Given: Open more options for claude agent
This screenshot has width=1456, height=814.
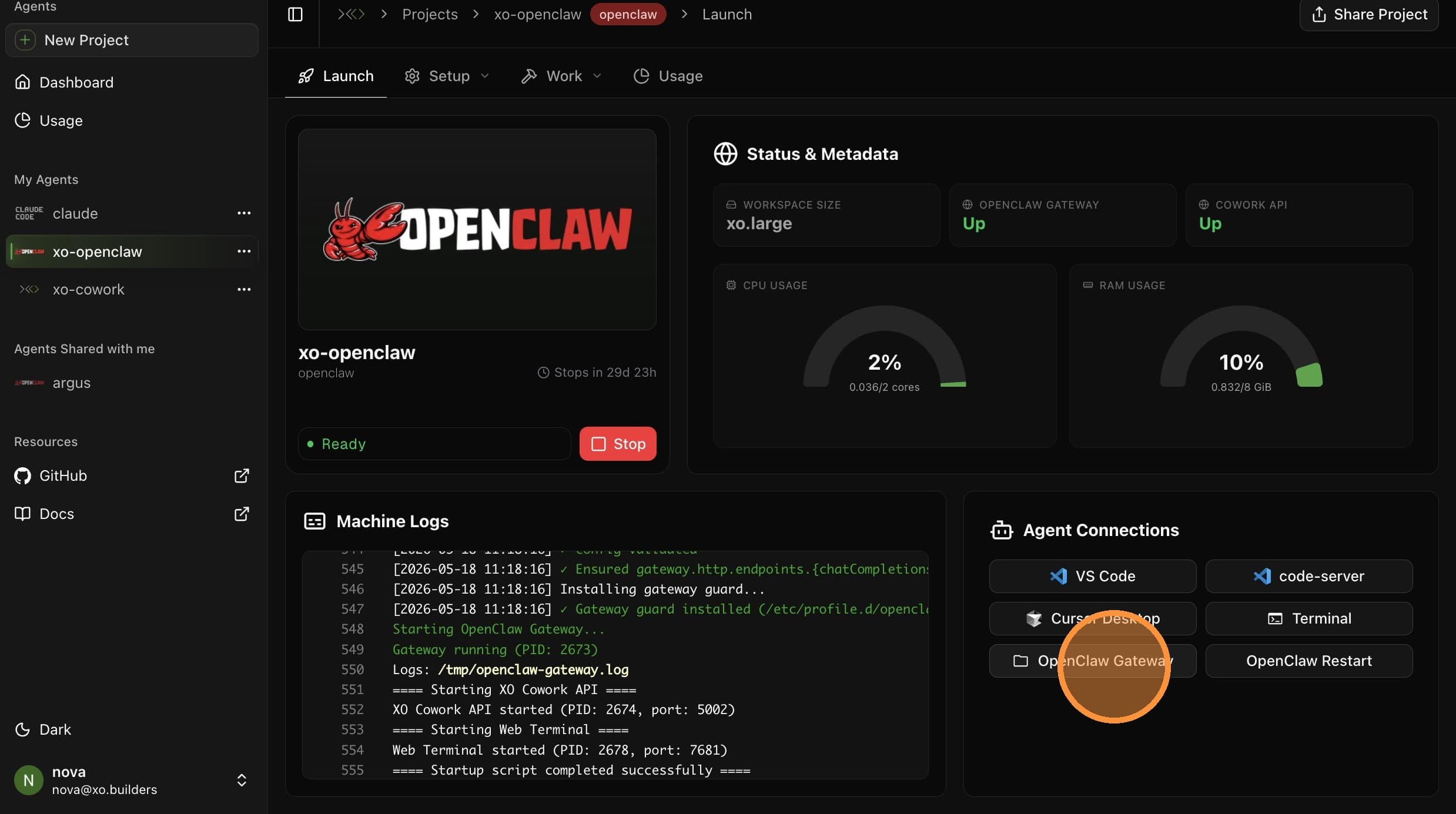Looking at the screenshot, I should [244, 213].
